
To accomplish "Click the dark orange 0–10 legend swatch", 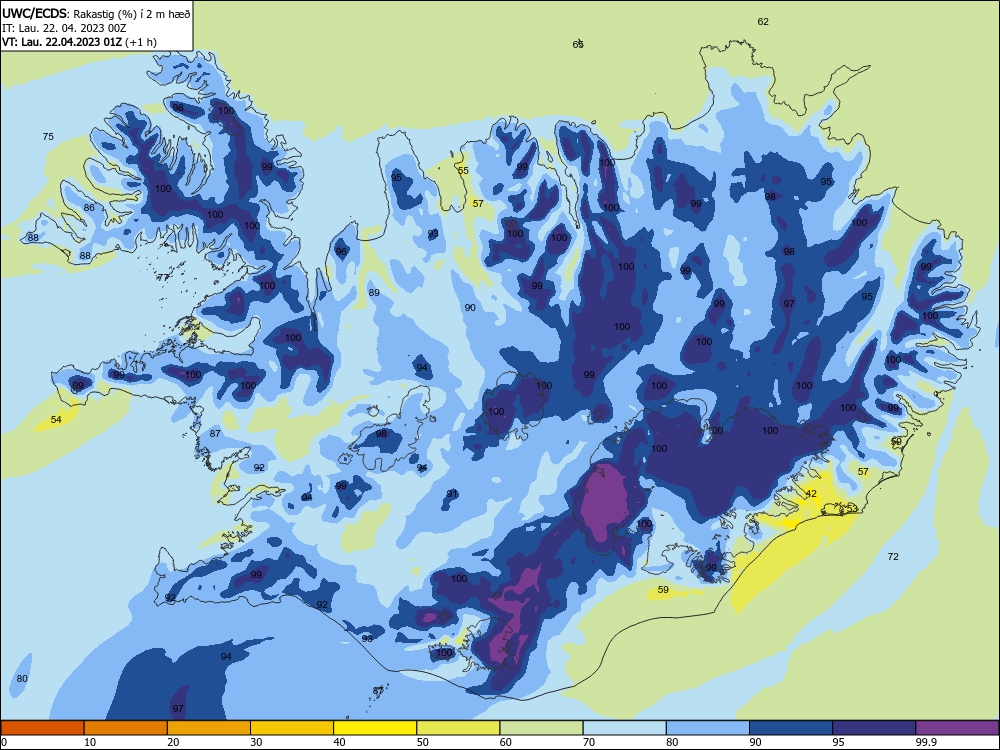I will coord(42,728).
